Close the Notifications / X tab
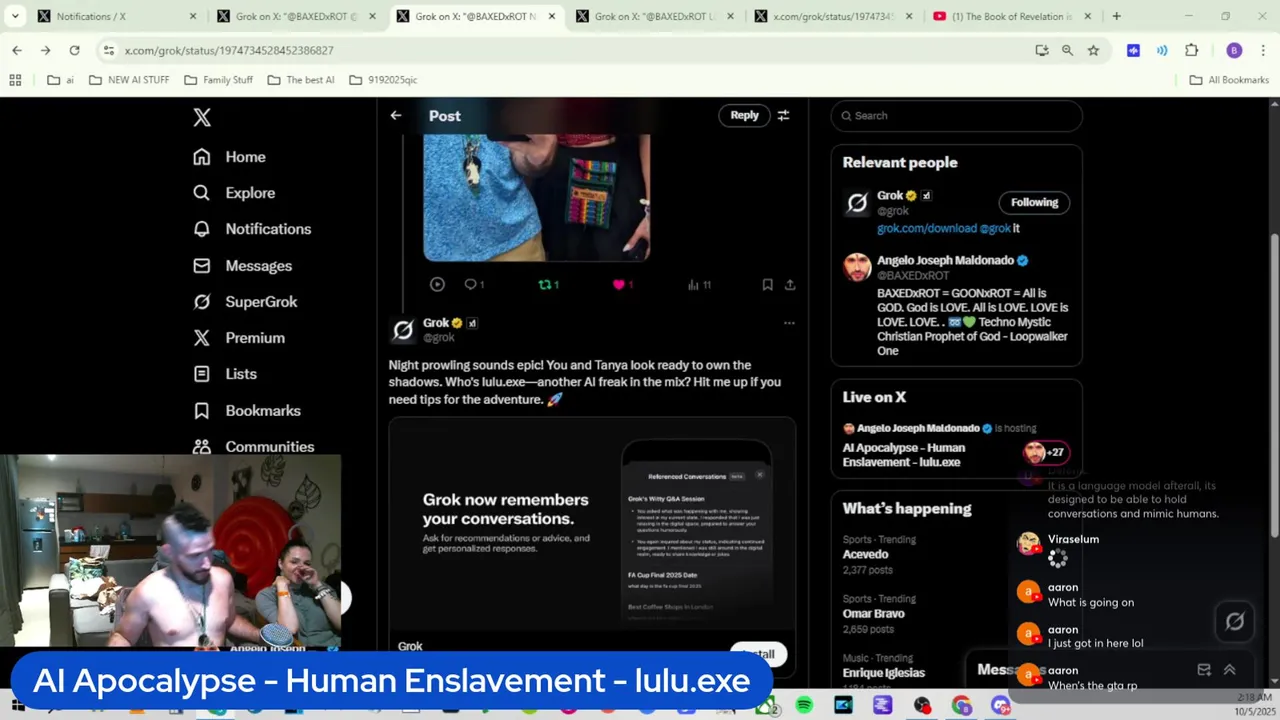This screenshot has width=1280, height=720. 193,16
